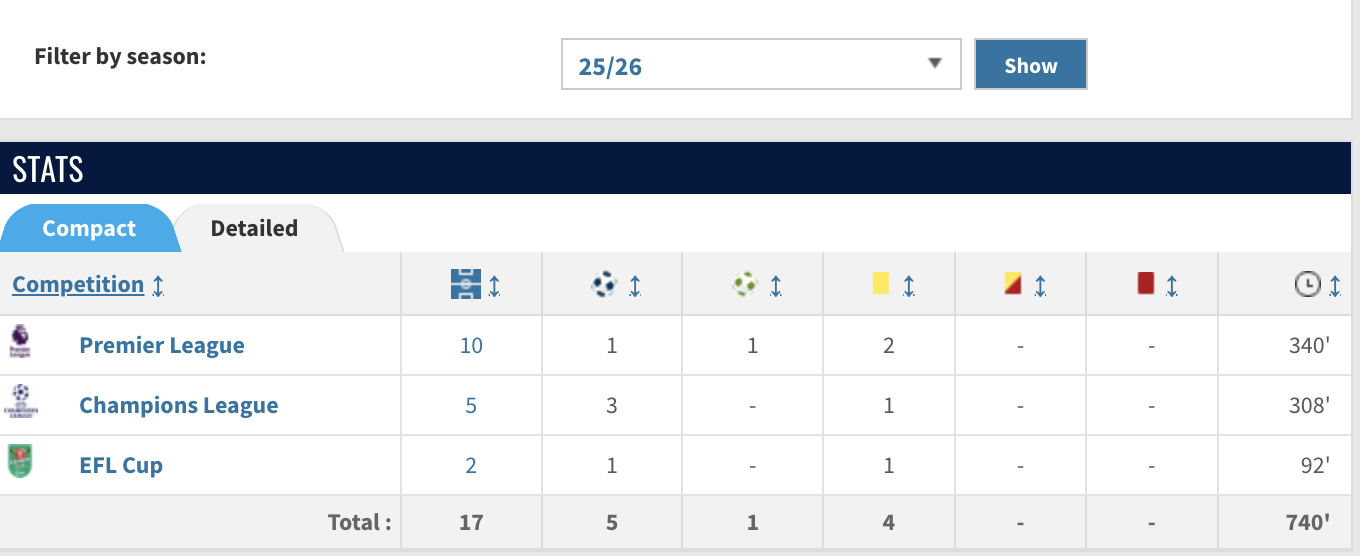
Task: Toggle sort arrows beside the clock icon
Action: (1335, 286)
